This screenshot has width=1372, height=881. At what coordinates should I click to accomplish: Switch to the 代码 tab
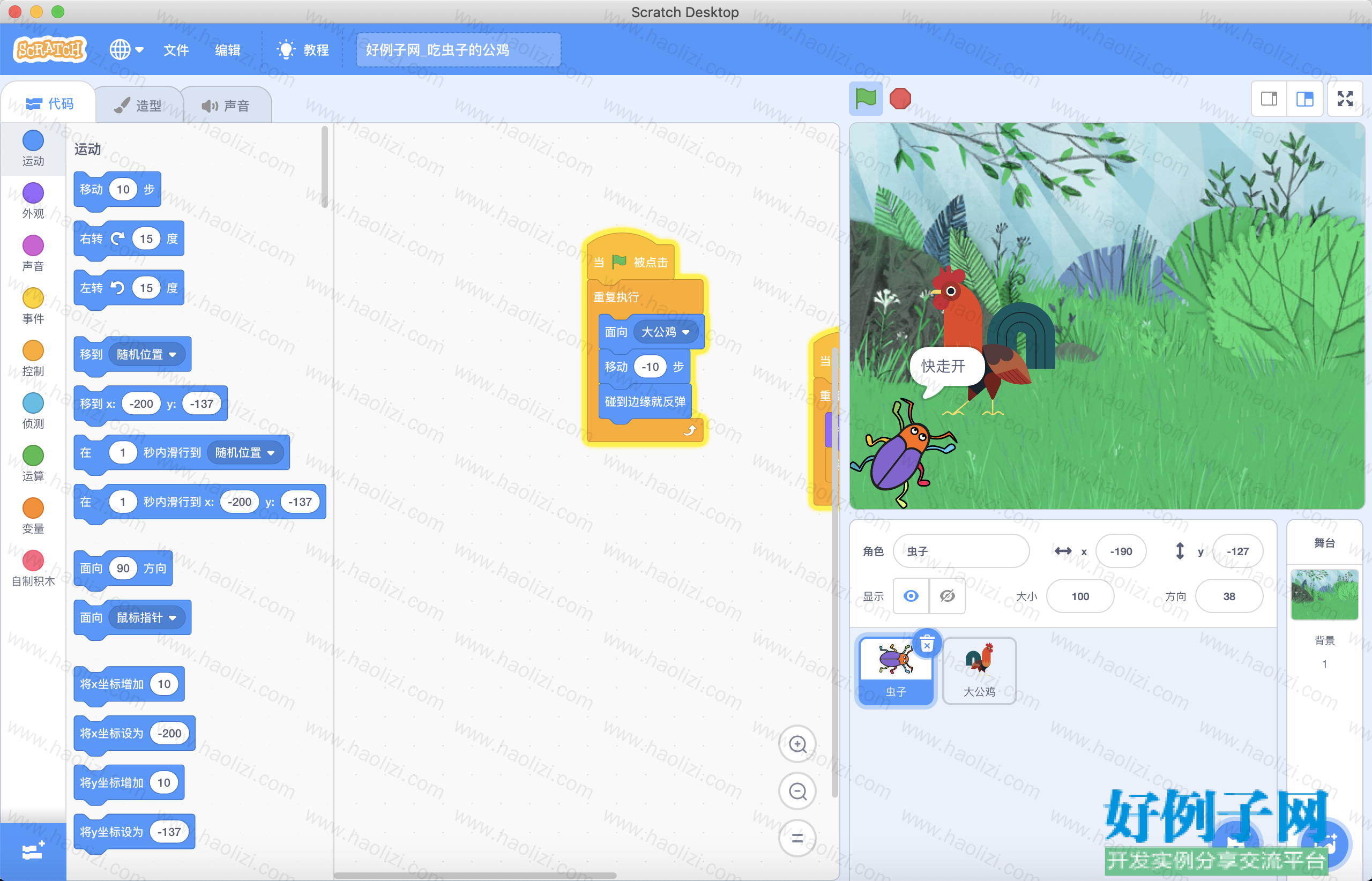coord(49,103)
